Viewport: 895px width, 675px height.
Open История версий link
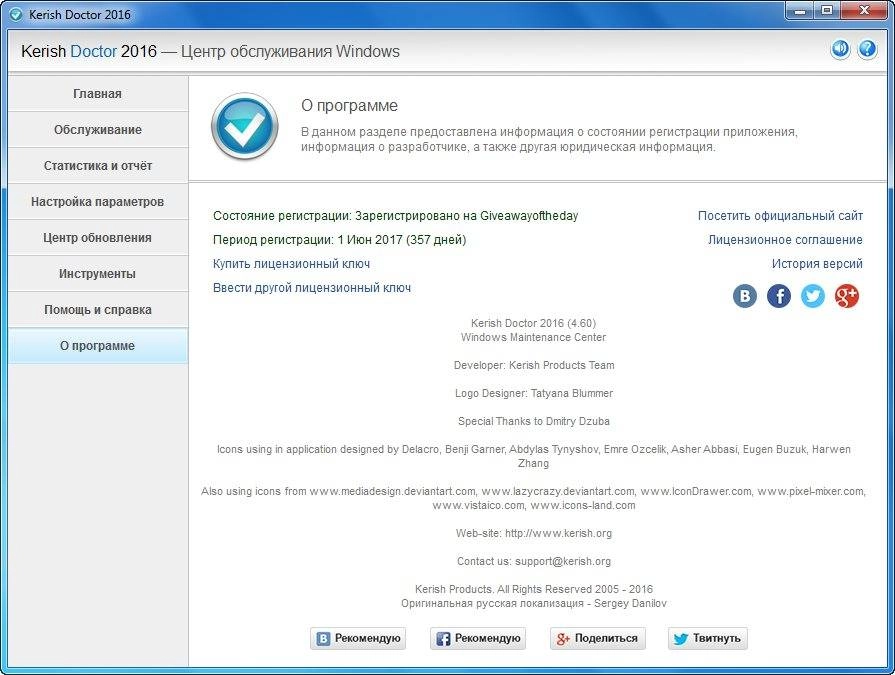click(817, 264)
